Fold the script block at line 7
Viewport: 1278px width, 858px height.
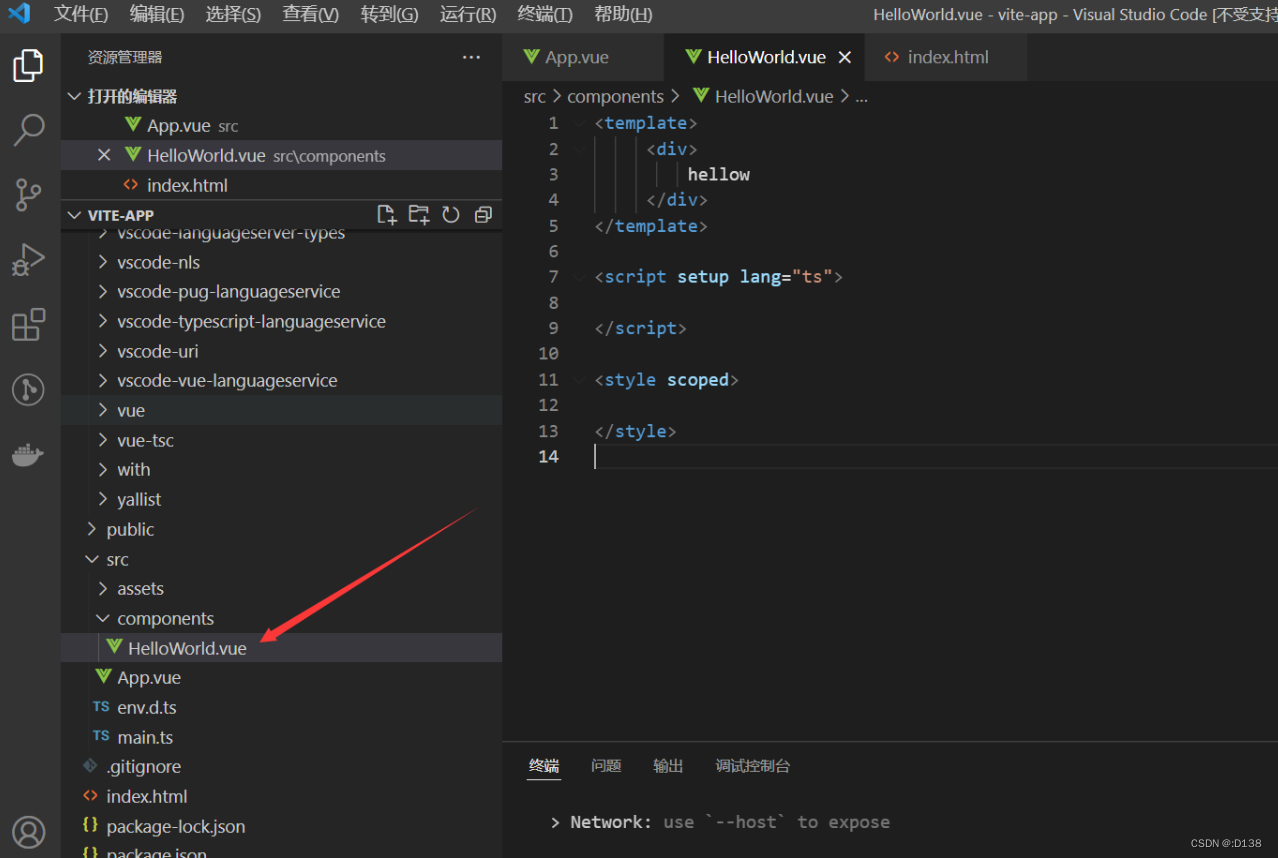(579, 277)
